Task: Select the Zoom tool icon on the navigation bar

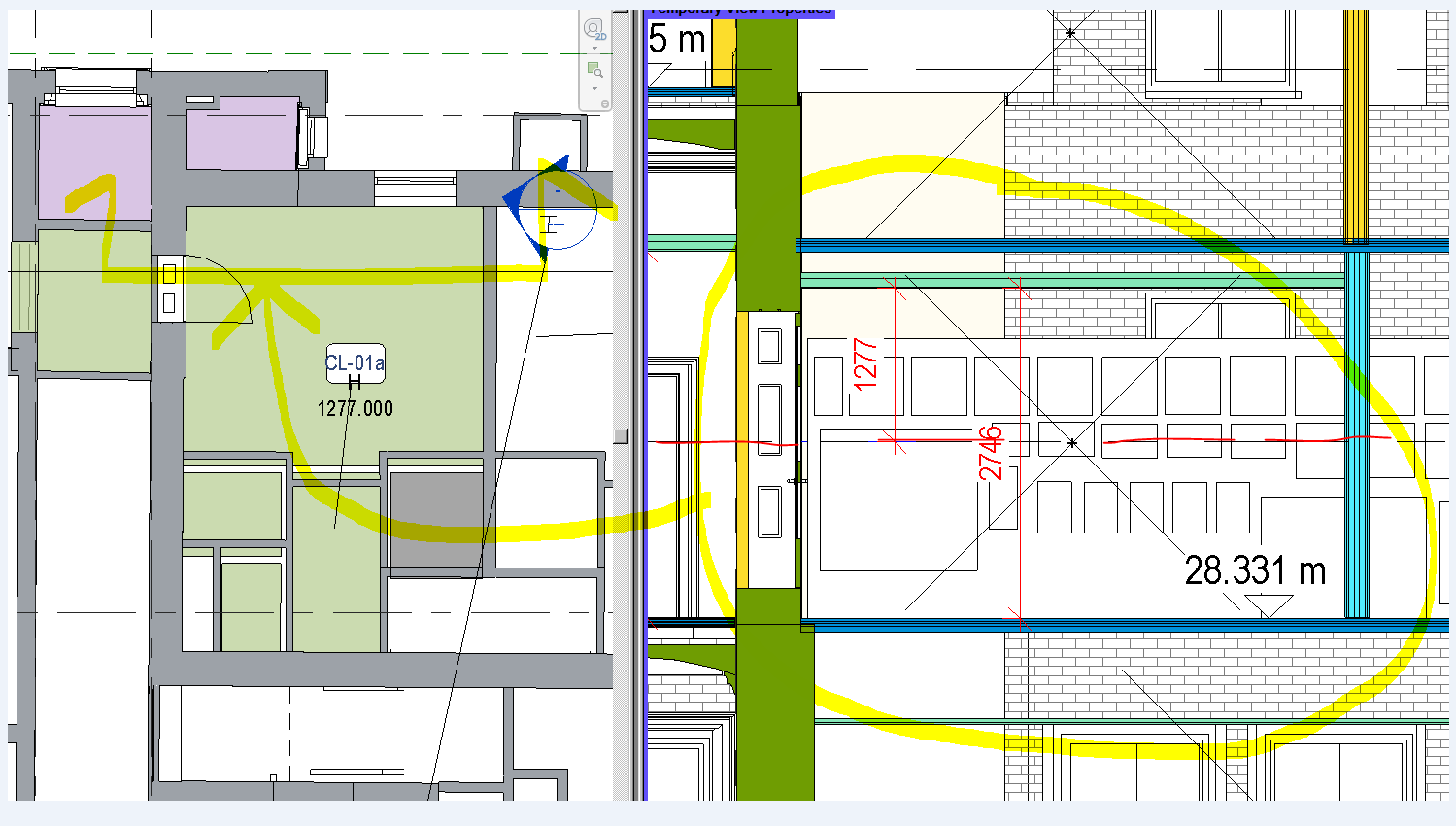Action: click(593, 68)
